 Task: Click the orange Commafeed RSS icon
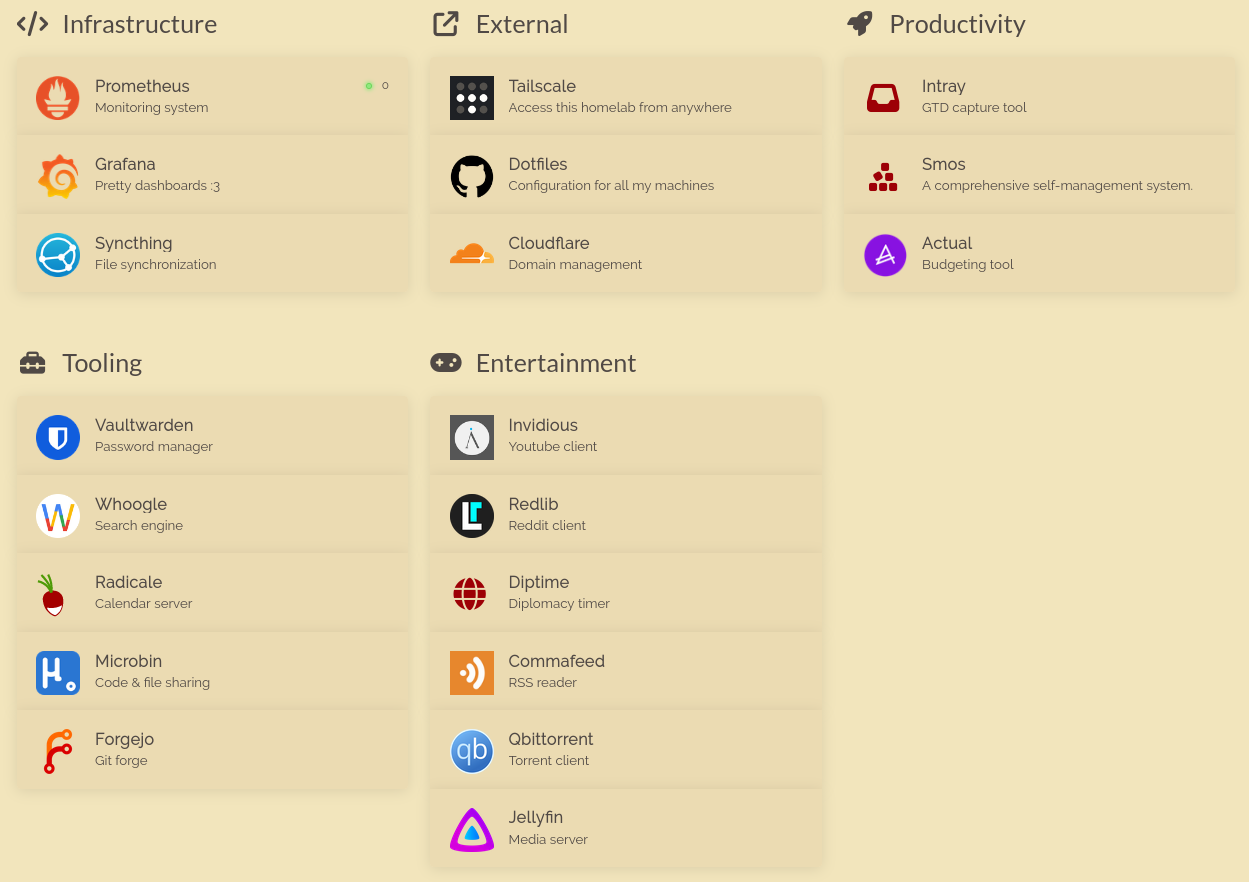[472, 673]
